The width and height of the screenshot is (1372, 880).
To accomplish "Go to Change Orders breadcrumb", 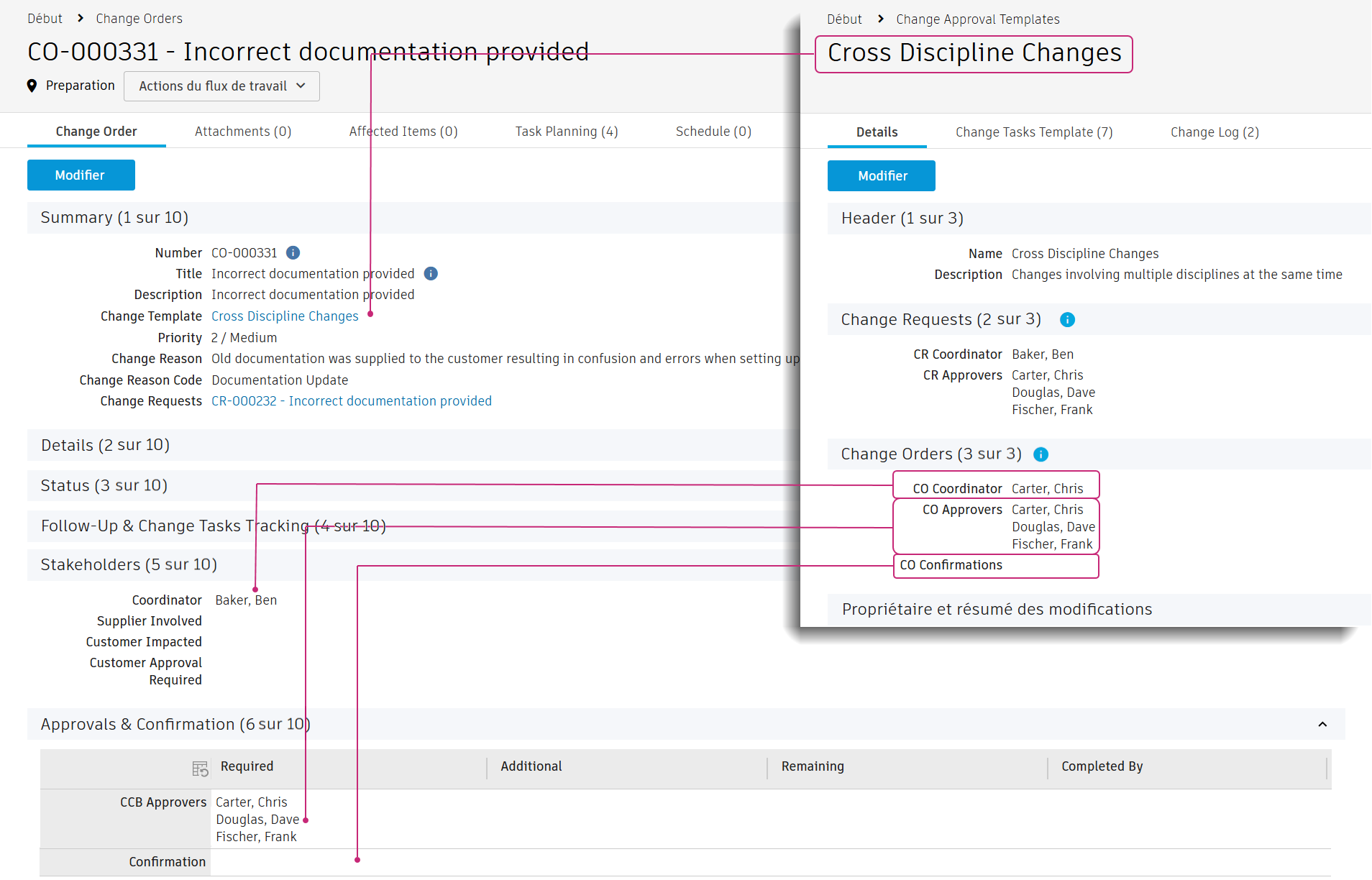I will click(140, 19).
